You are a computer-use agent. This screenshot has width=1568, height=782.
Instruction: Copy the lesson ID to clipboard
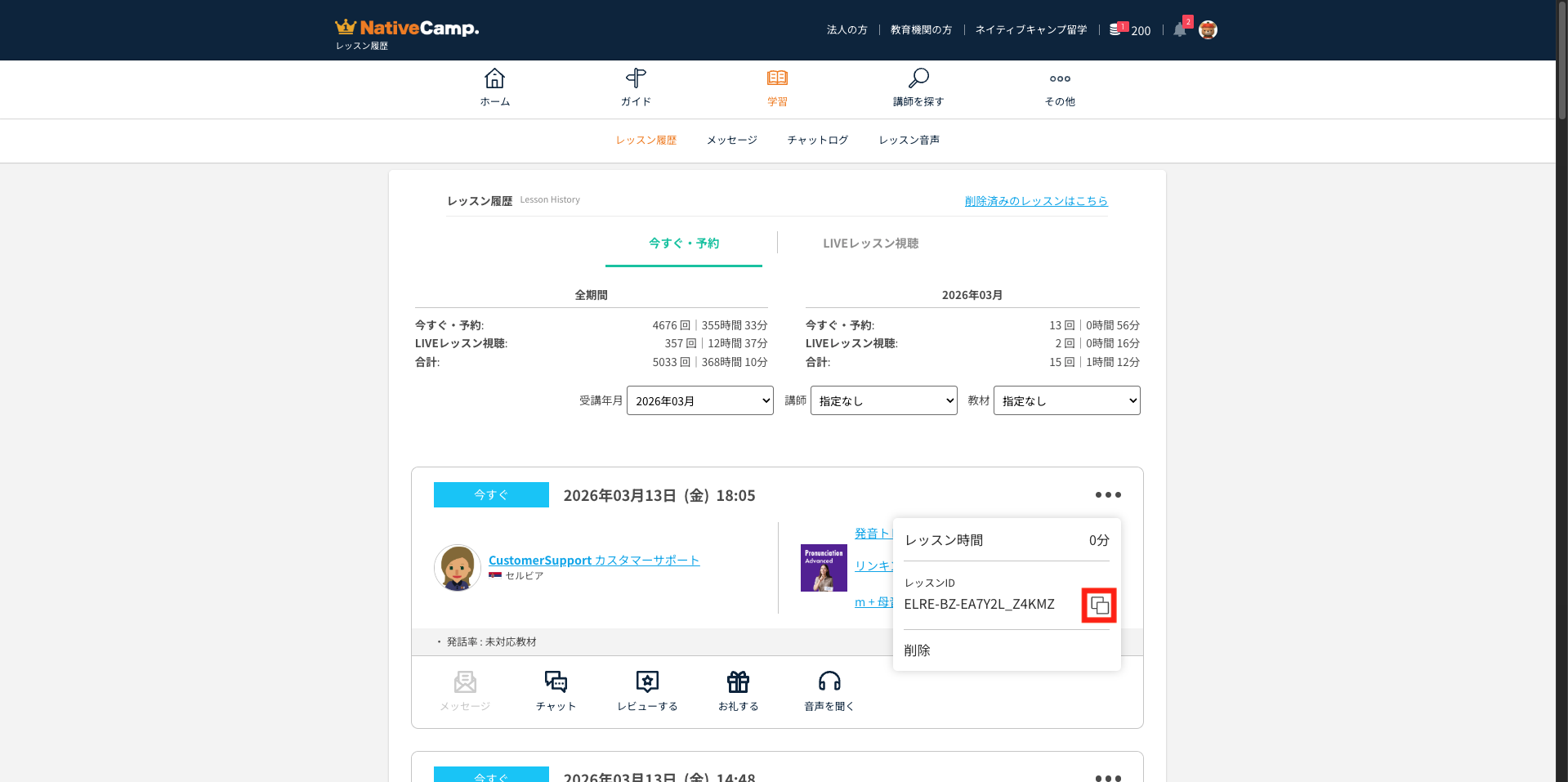click(1099, 605)
